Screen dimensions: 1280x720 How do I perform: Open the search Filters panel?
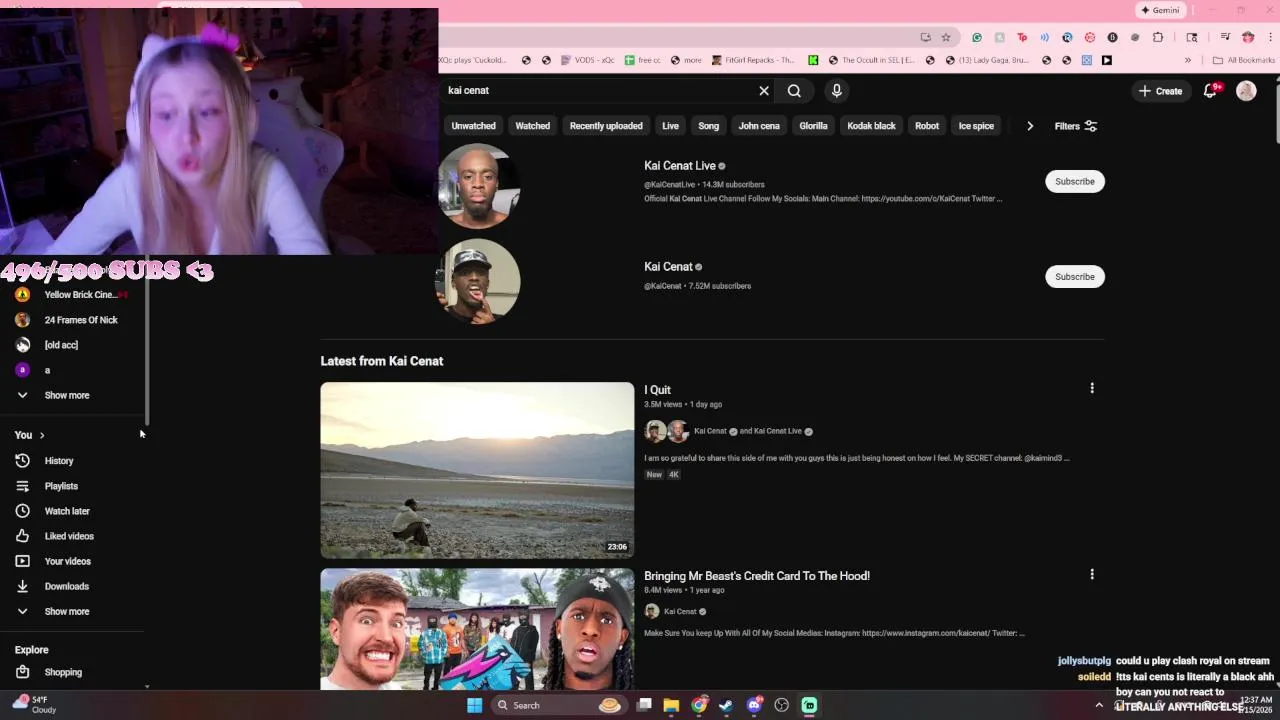(1076, 126)
